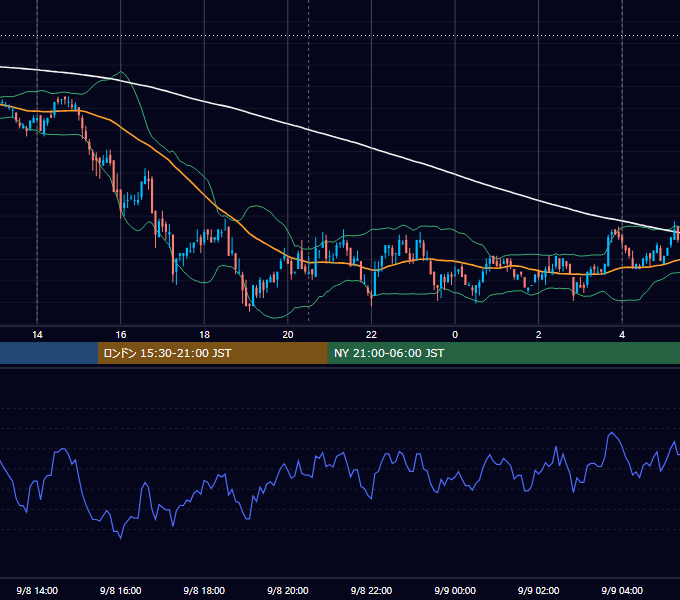Image resolution: width=680 pixels, height=600 pixels.
Task: Click the 0 hour label on time axis
Action: pyautogui.click(x=455, y=335)
